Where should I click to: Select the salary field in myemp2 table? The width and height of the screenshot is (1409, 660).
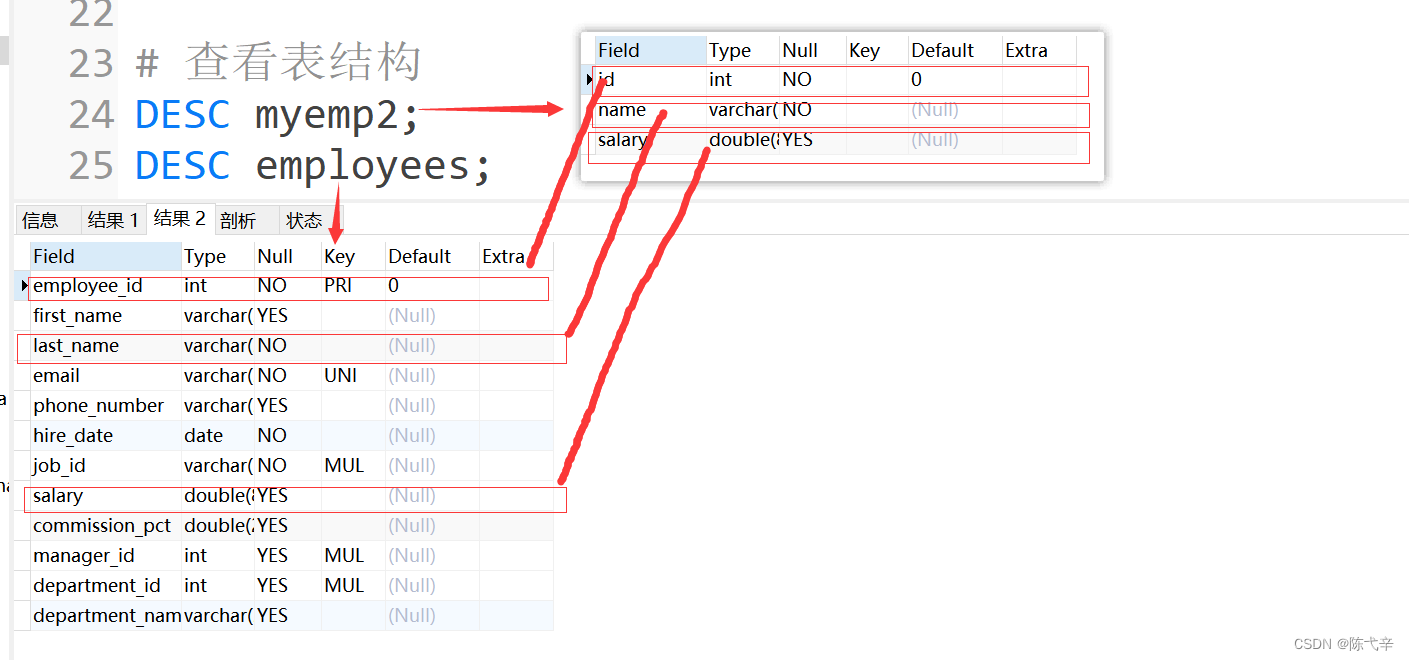650,140
